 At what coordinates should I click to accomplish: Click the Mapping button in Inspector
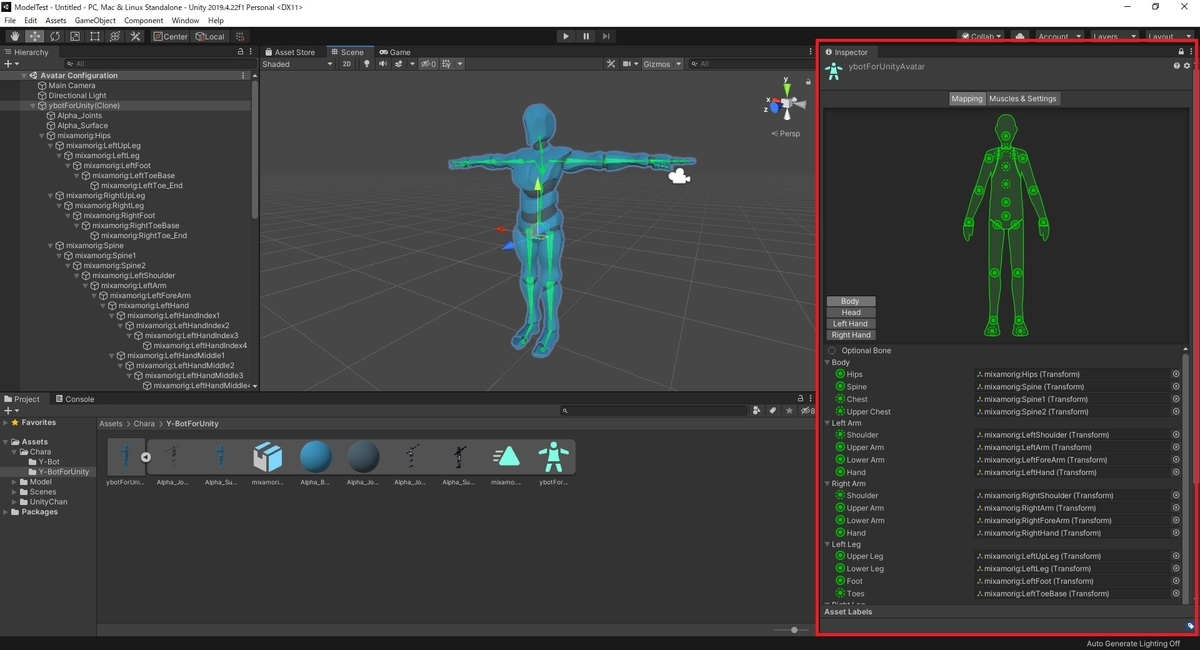[x=967, y=99]
